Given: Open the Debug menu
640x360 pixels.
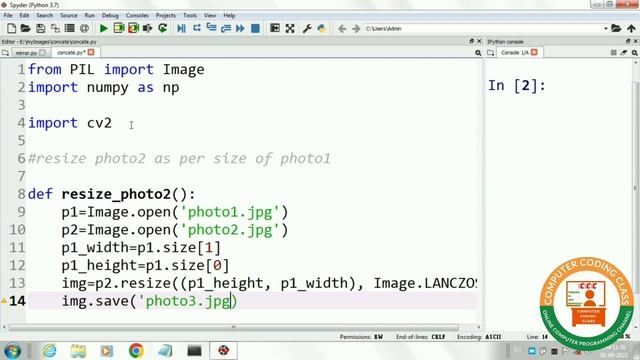Looking at the screenshot, I should coord(110,16).
